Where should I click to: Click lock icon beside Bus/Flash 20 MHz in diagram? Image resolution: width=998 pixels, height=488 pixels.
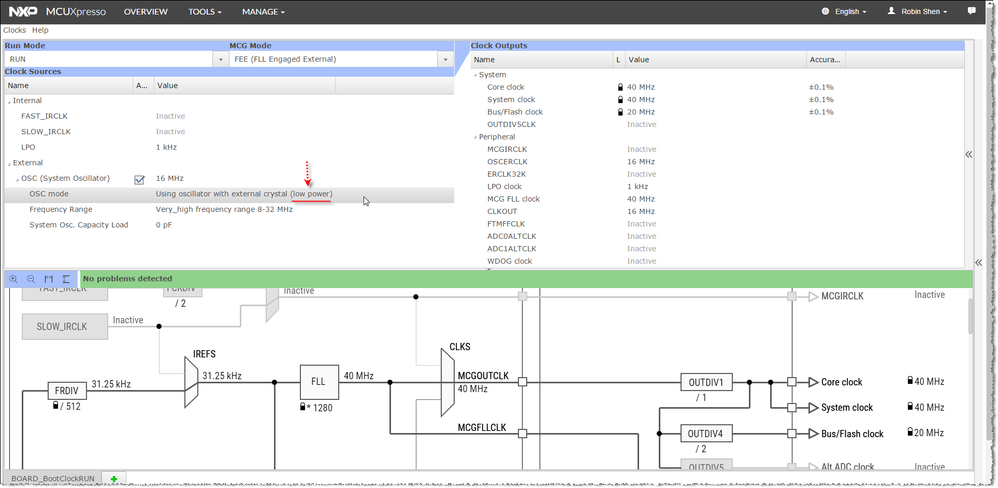(910, 432)
